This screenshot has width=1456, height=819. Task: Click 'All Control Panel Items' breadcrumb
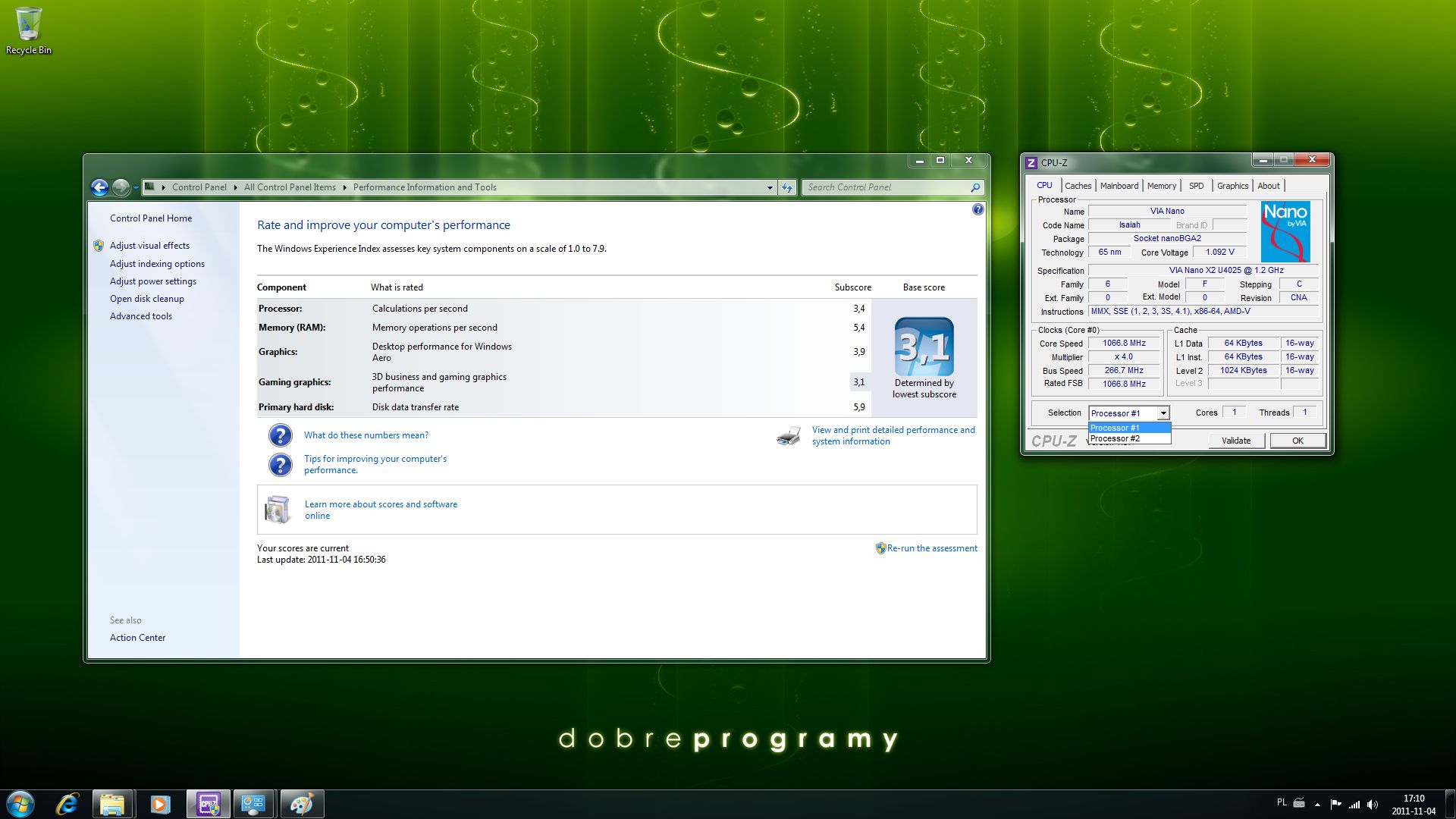pos(290,187)
